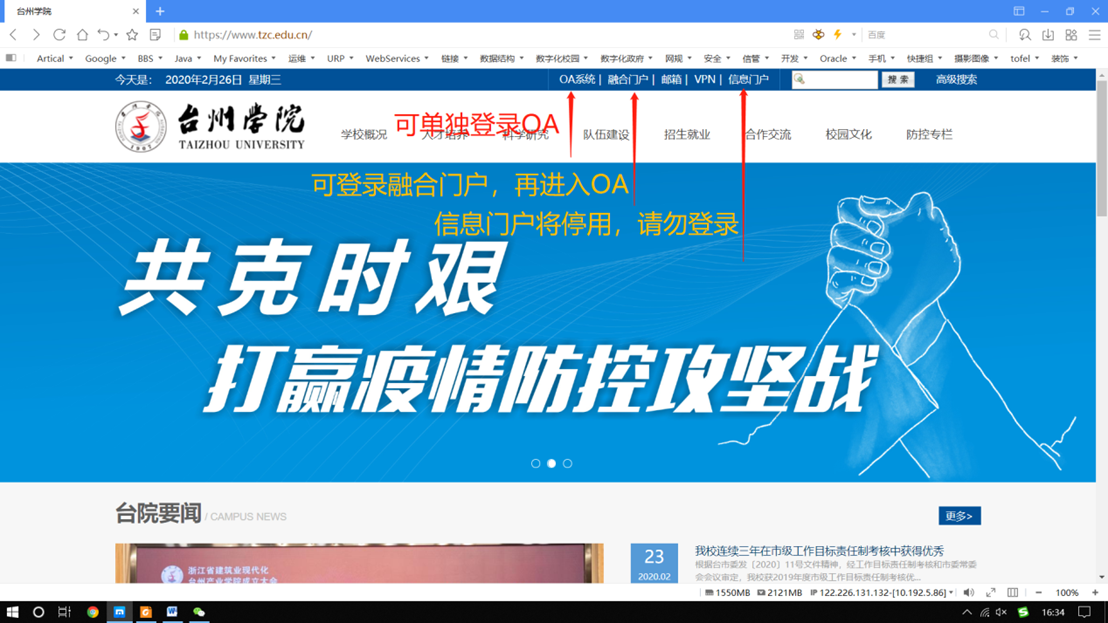Launch WeChat from the Windows taskbar

(x=199, y=612)
